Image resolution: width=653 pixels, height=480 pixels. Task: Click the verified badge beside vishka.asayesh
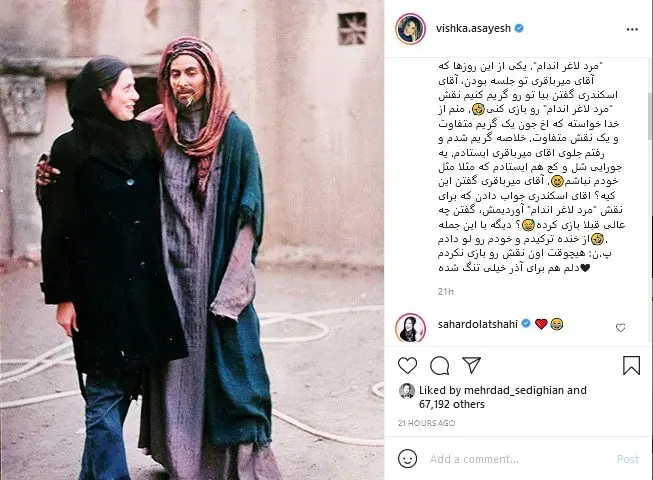coord(519,28)
